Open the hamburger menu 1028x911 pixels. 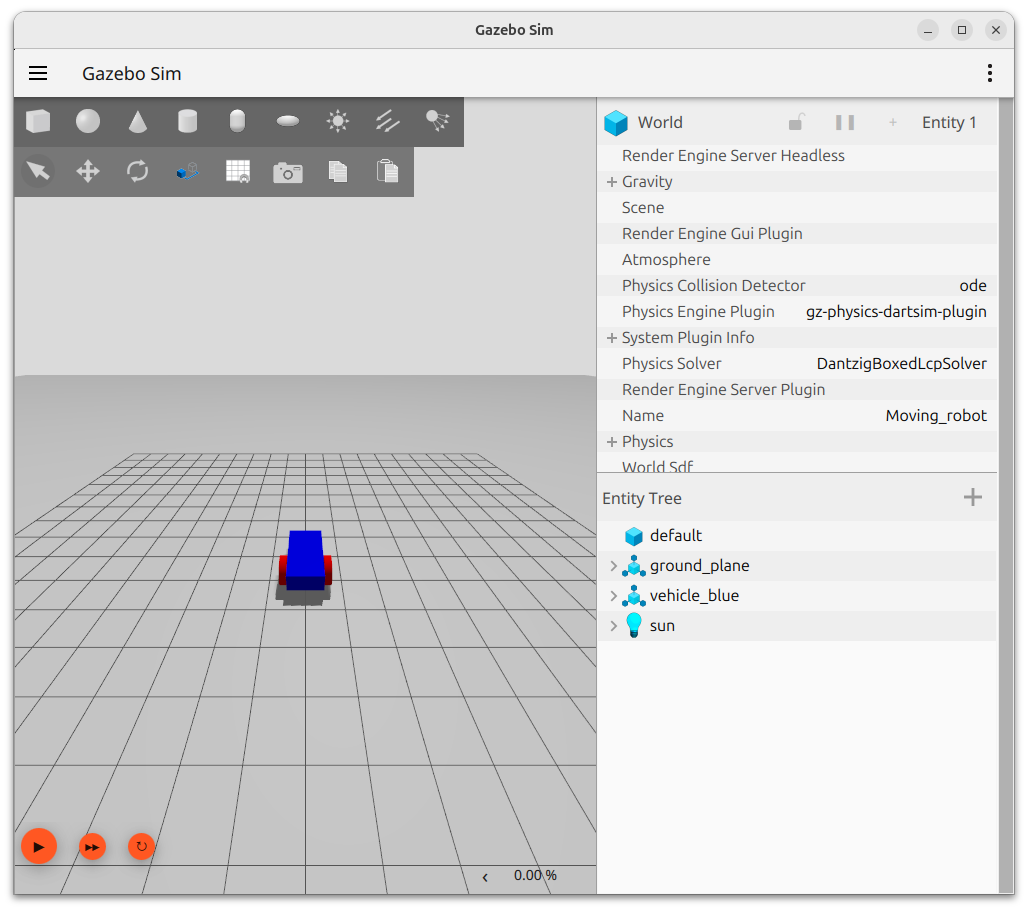tap(38, 73)
